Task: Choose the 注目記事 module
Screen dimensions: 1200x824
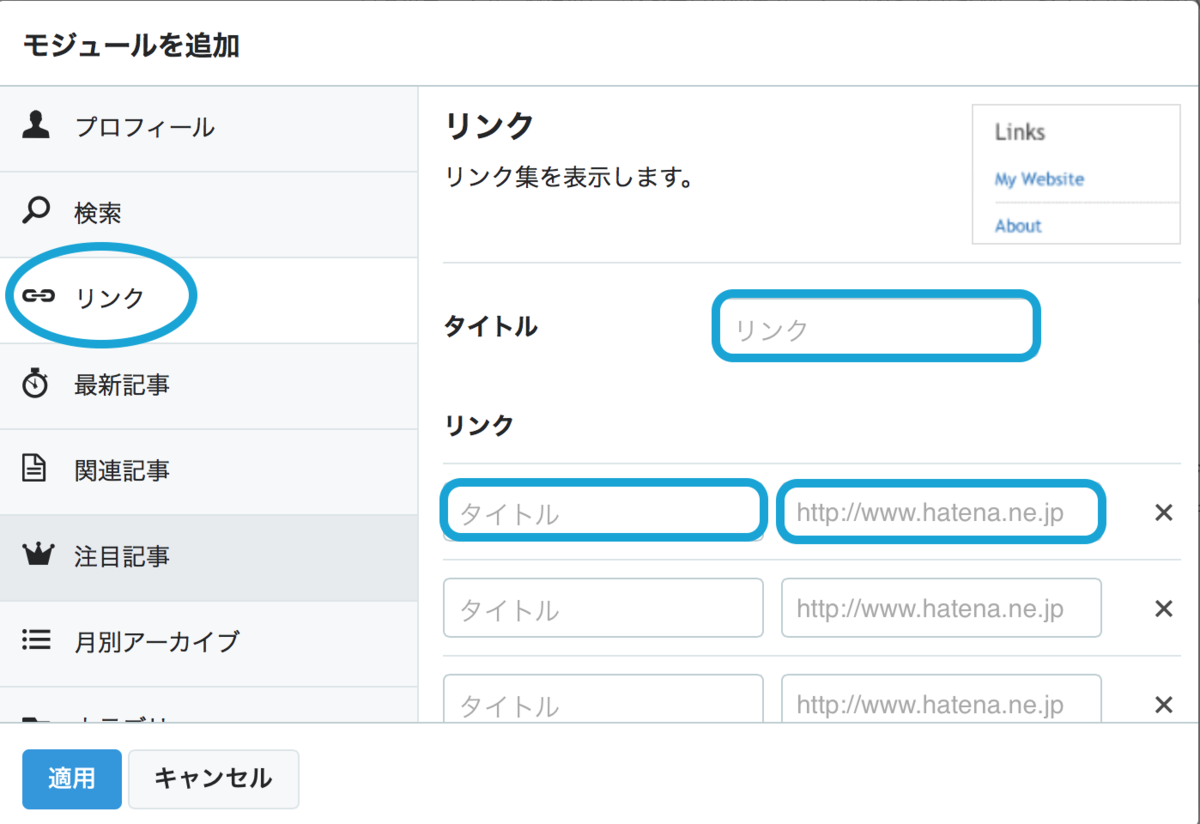Action: (x=209, y=558)
